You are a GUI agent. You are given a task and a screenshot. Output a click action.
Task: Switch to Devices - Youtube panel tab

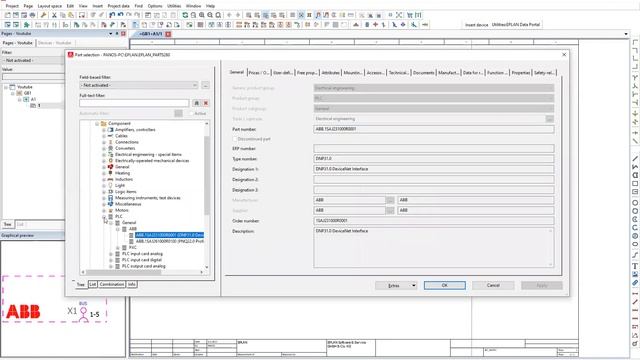[54, 43]
